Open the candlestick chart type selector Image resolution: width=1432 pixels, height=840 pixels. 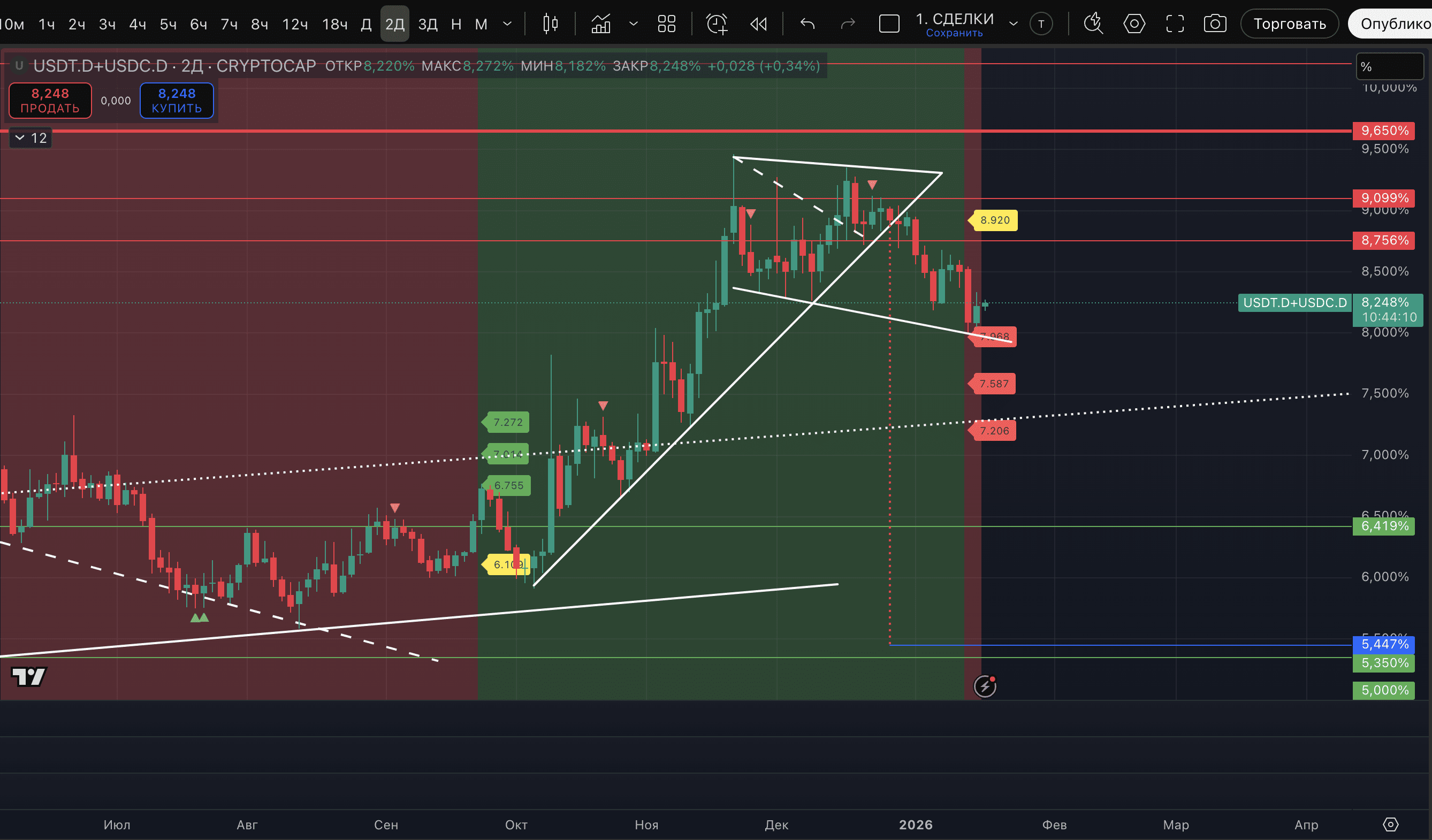[550, 24]
